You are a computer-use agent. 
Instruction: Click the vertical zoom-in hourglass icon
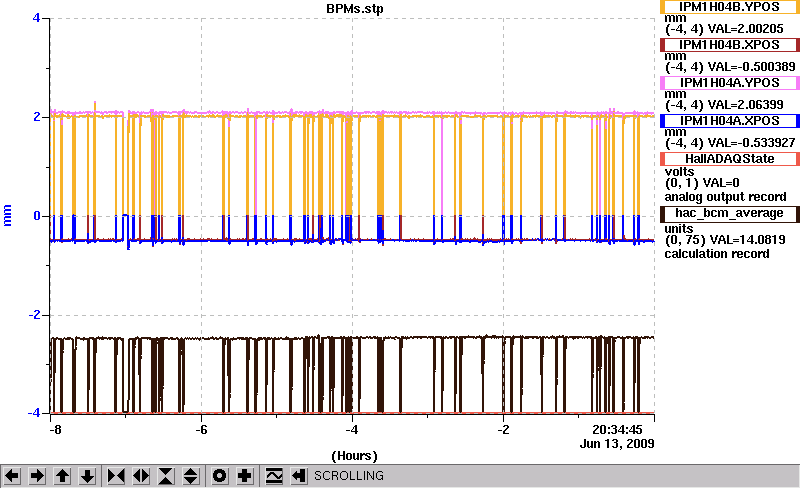tap(166, 476)
